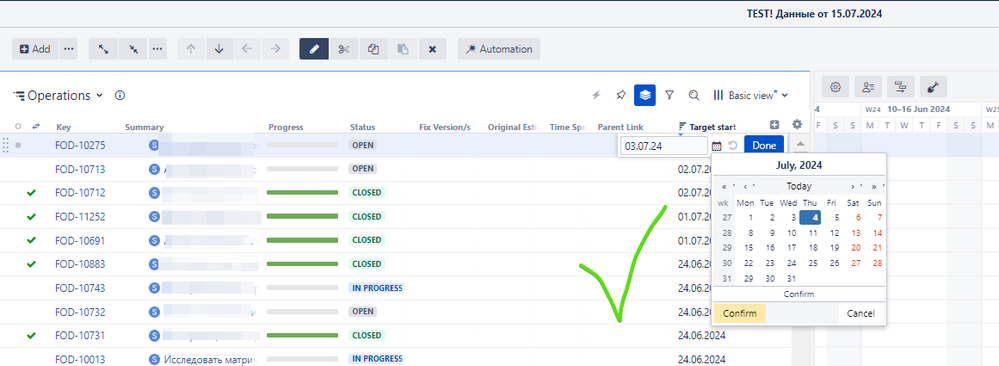Click the Paste clipboard icon
The image size is (999, 366).
[403, 49]
